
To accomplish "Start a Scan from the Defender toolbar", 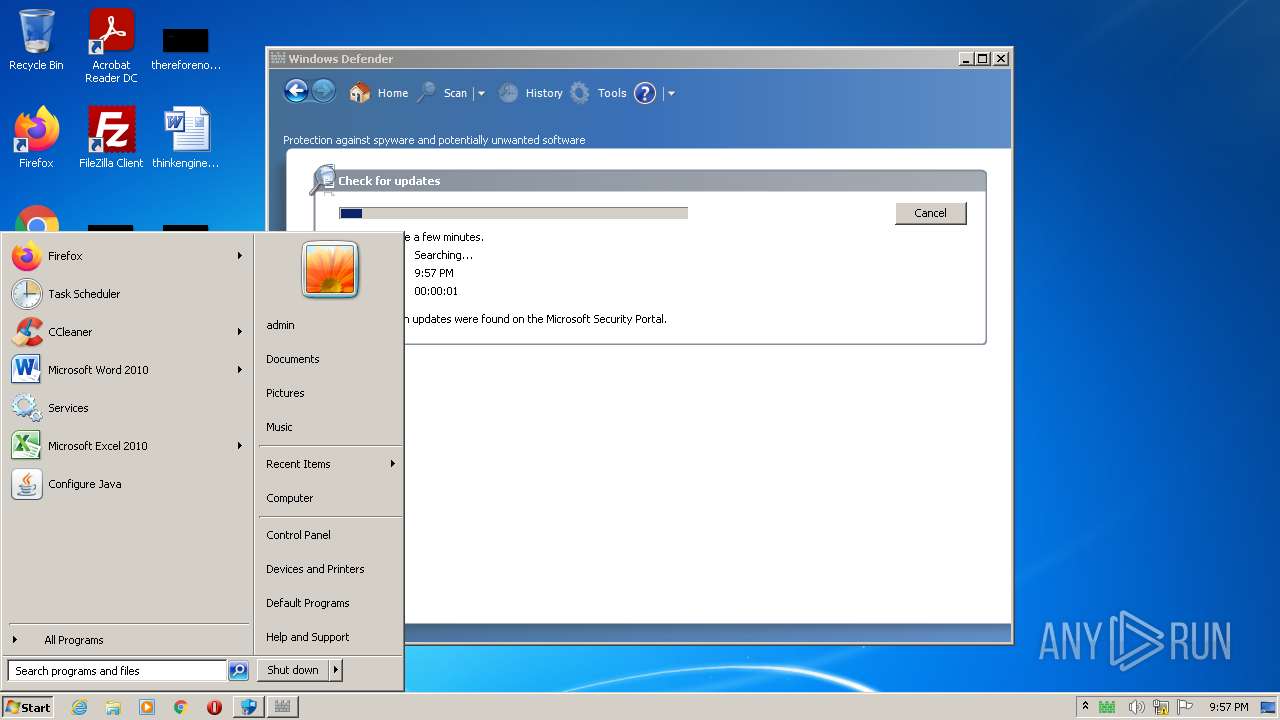I will click(443, 93).
